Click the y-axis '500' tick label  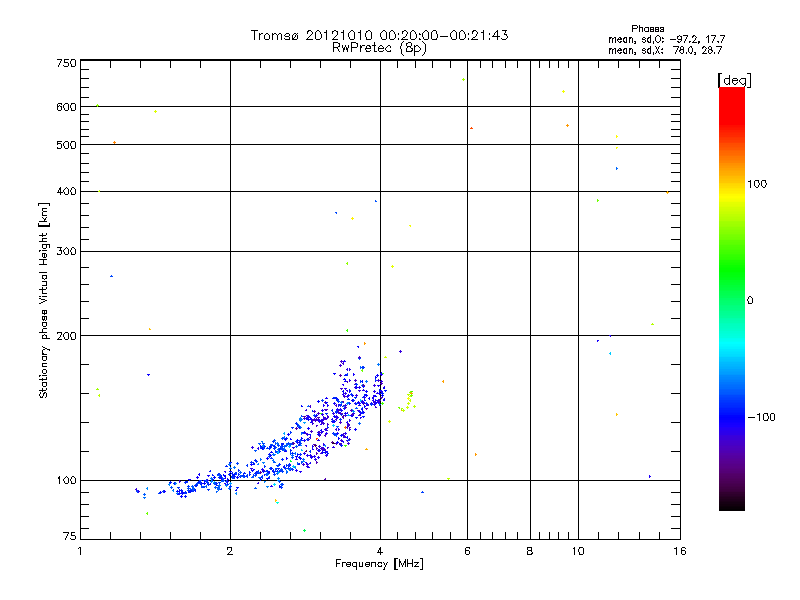tap(66, 145)
